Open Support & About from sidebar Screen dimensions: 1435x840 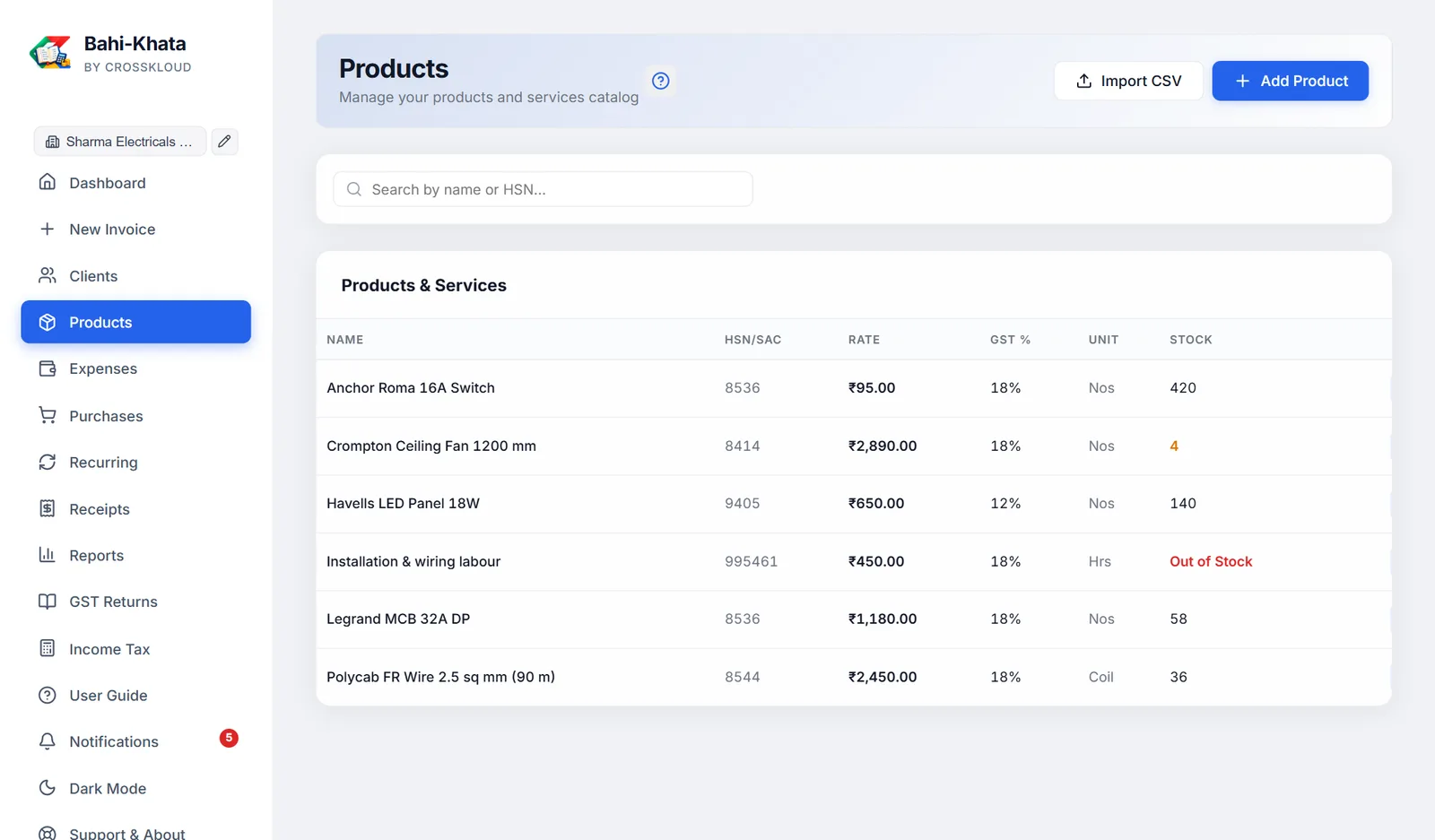136,834
